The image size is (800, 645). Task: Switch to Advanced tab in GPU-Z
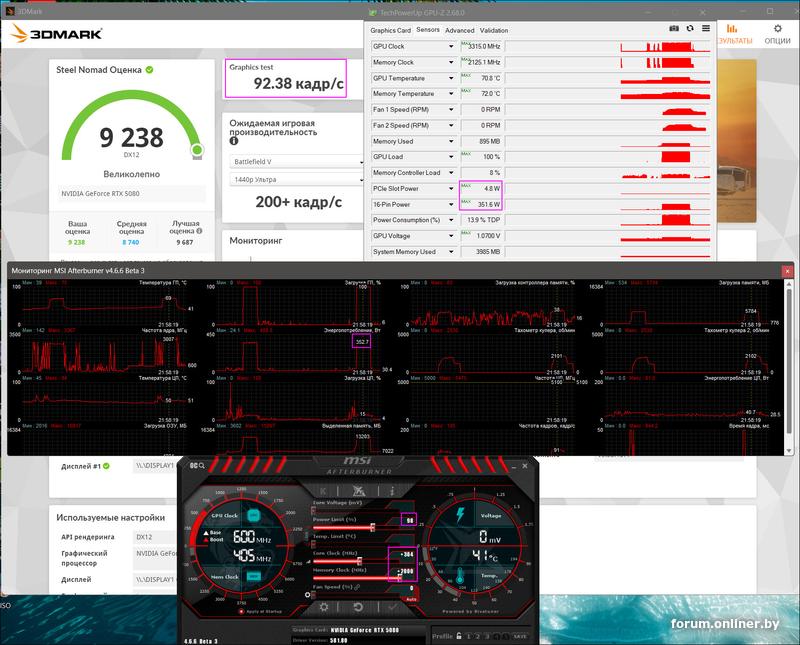point(460,30)
